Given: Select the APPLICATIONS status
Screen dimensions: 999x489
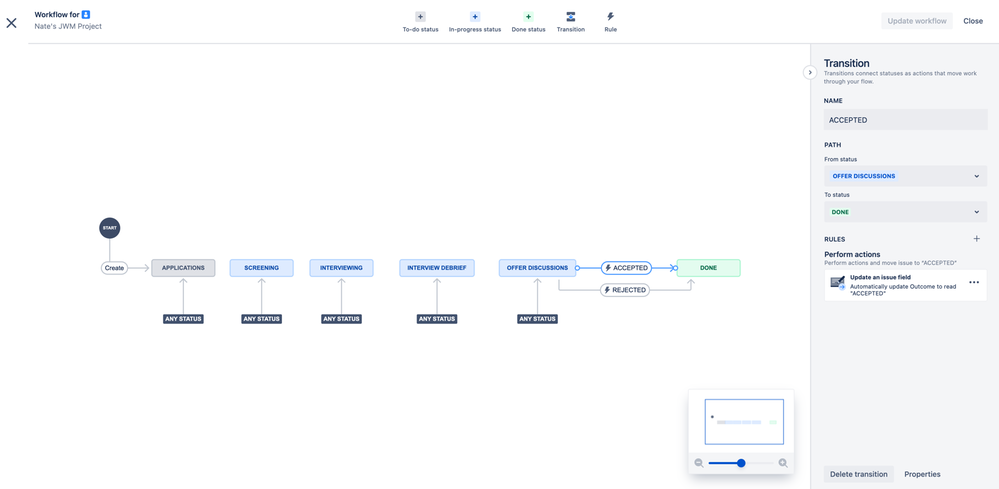Looking at the screenshot, I should pos(183,268).
